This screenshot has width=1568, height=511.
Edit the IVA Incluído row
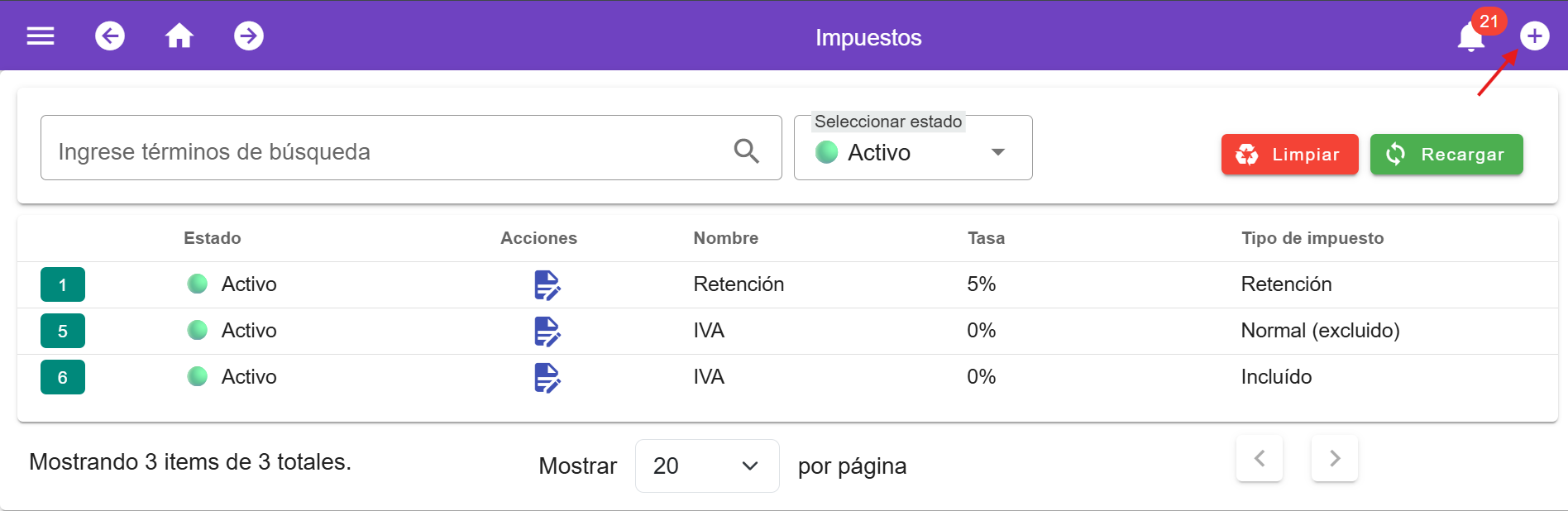[547, 378]
